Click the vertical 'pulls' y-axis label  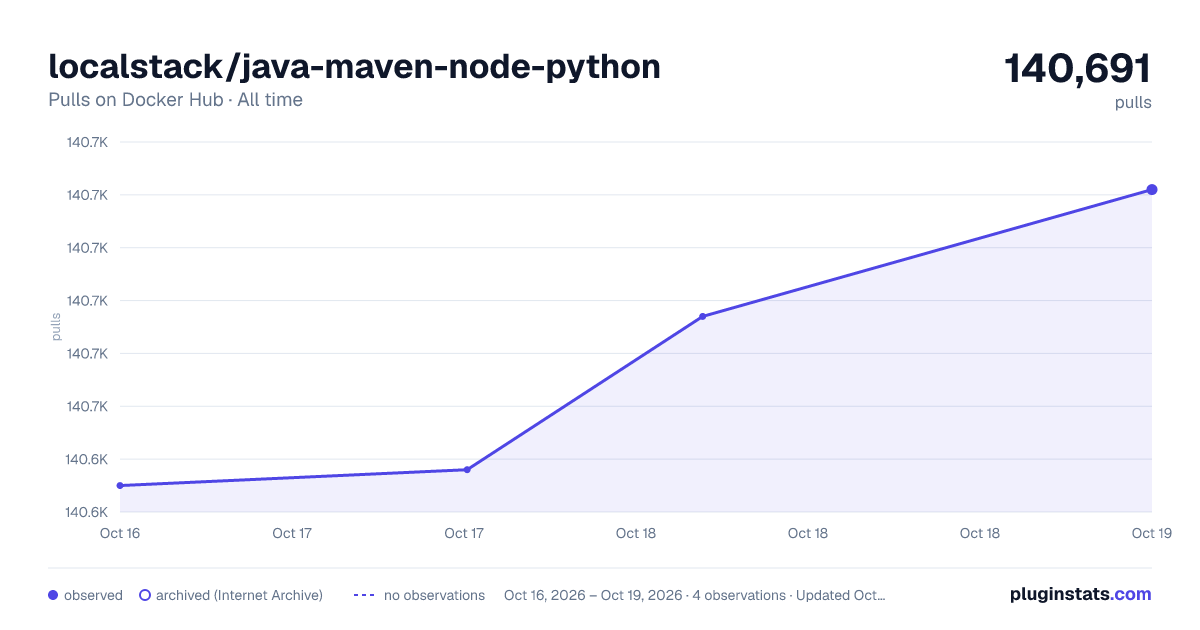[56, 327]
